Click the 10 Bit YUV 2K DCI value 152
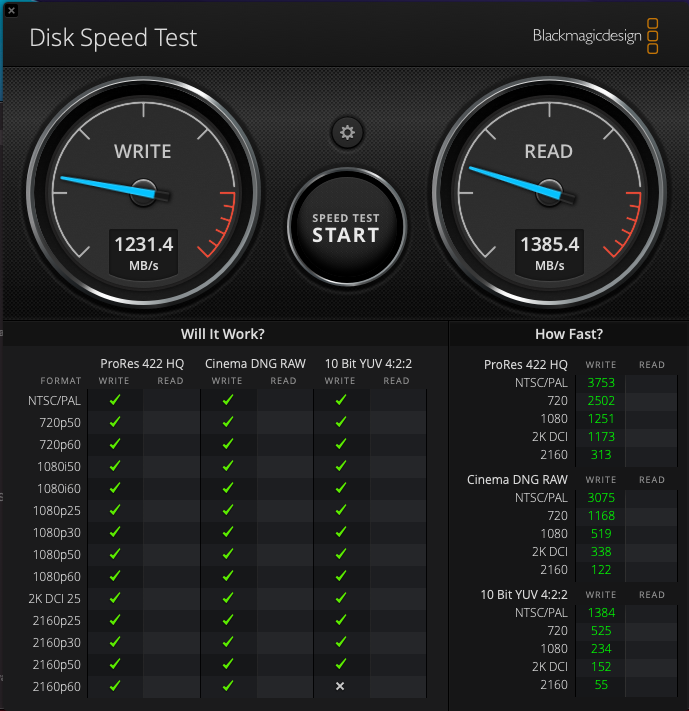Screen dimensions: 689x711 click(601, 667)
